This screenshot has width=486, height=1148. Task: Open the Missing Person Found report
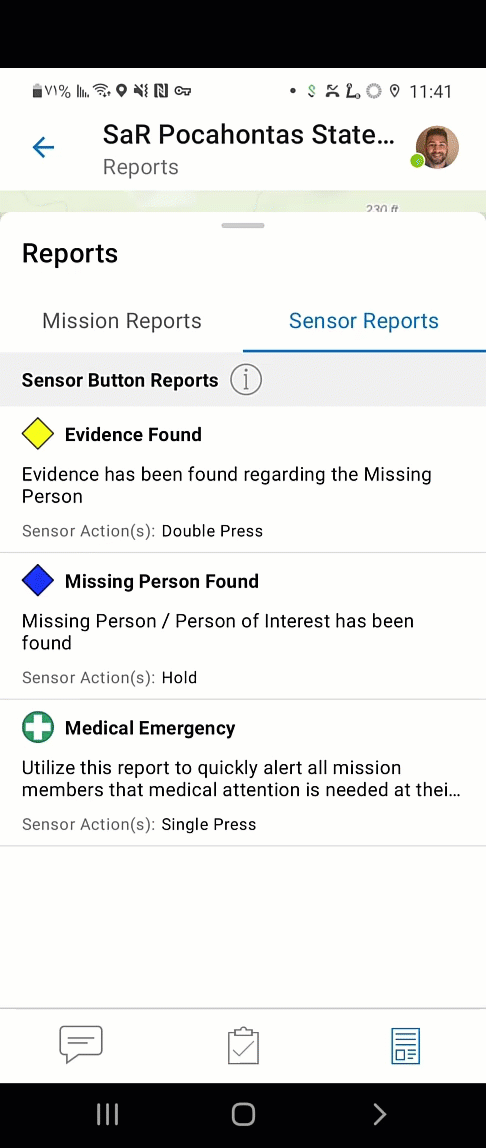(x=243, y=626)
